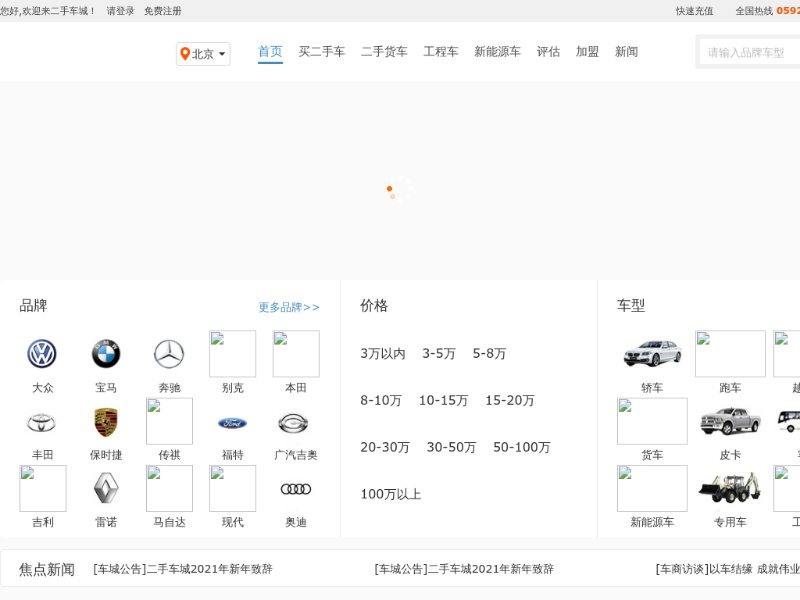
Task: Navigate to 加盟
Action: pos(587,52)
